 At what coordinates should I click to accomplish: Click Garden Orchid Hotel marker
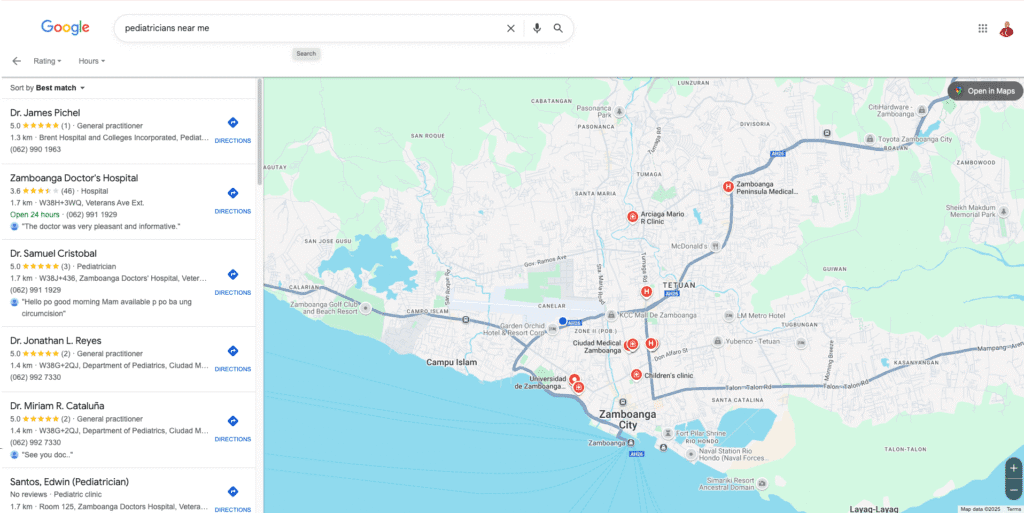[x=552, y=329]
